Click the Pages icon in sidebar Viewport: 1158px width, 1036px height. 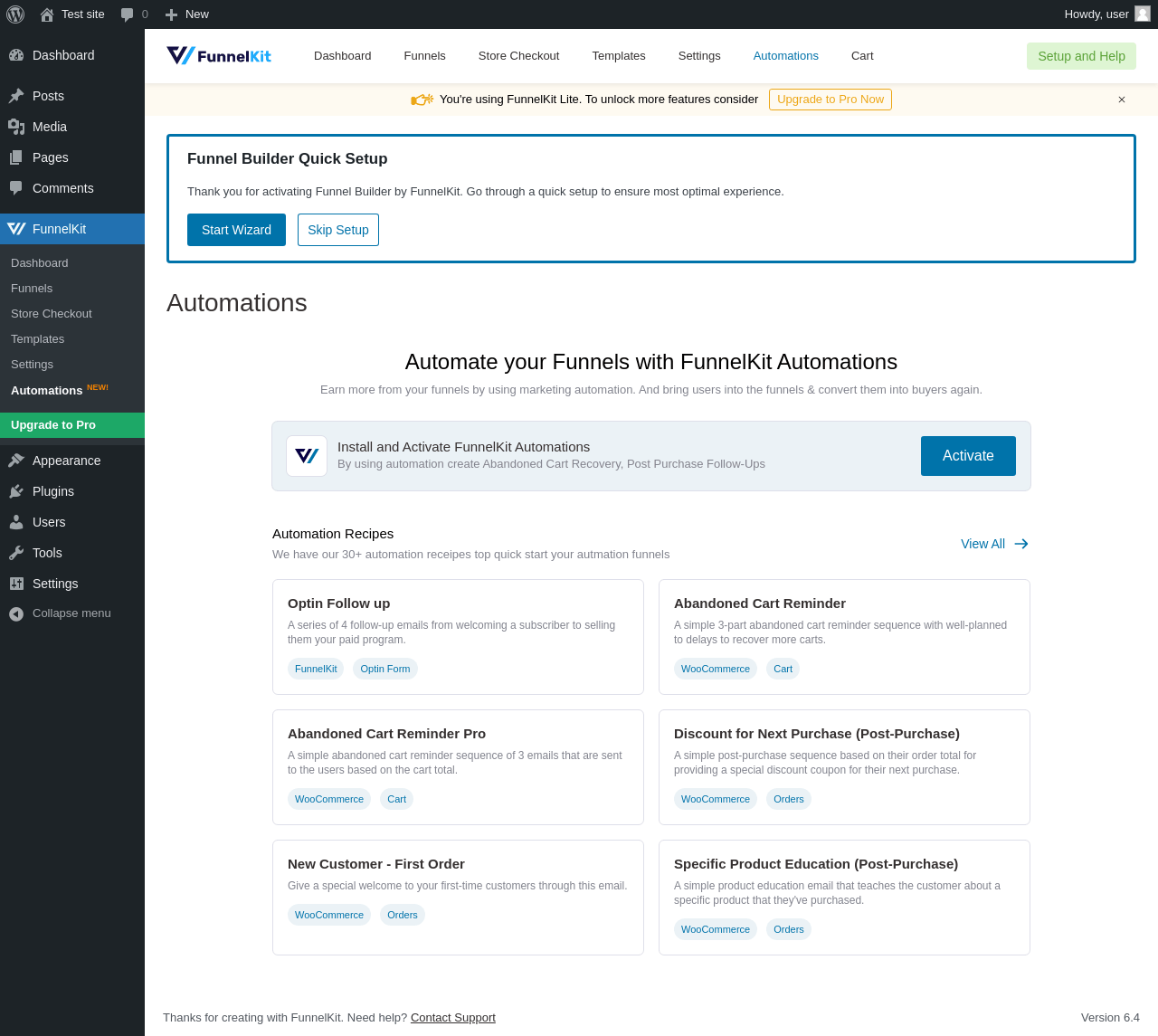tap(16, 157)
